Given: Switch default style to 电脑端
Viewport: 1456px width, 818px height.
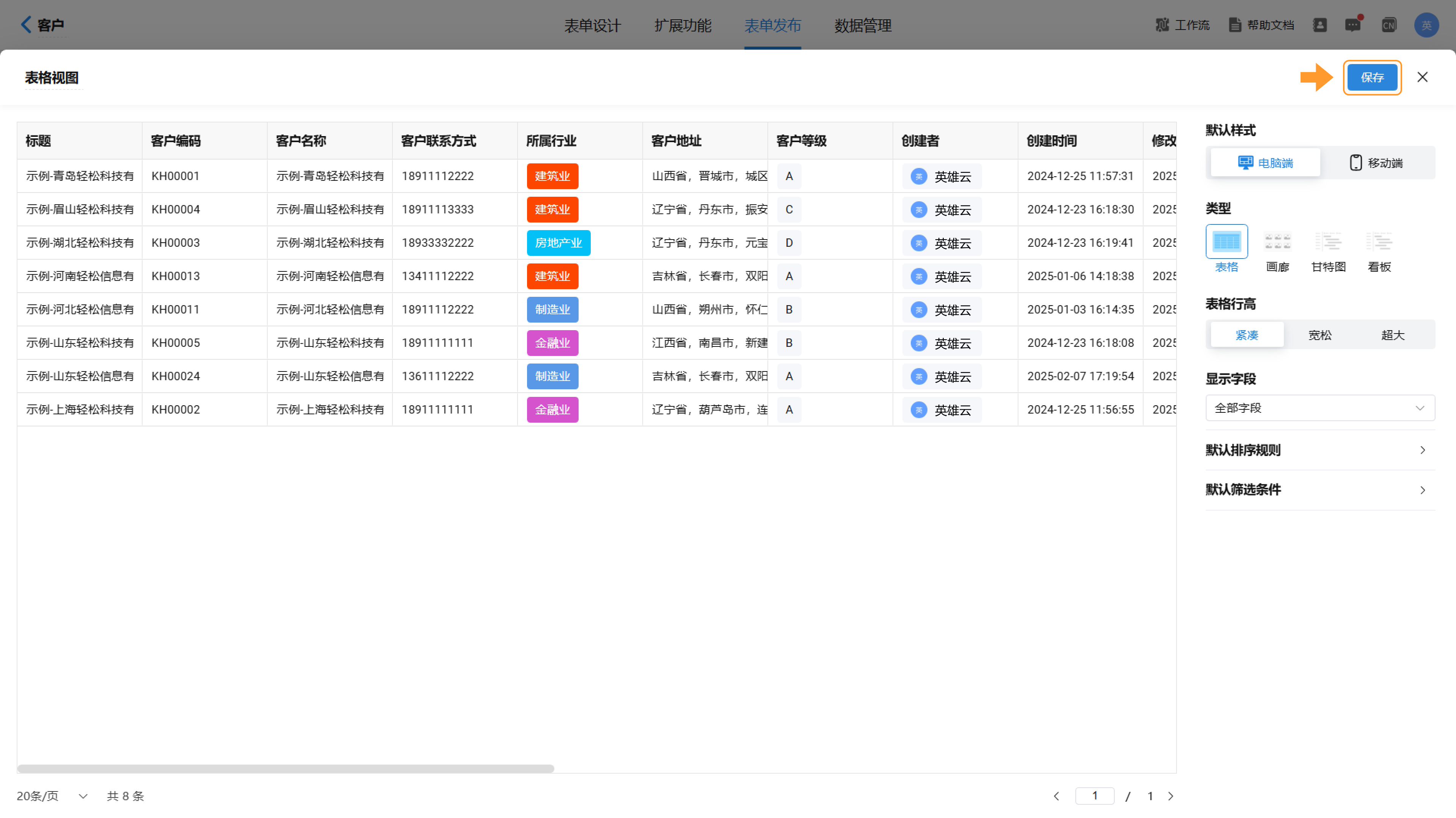Looking at the screenshot, I should (x=1265, y=163).
